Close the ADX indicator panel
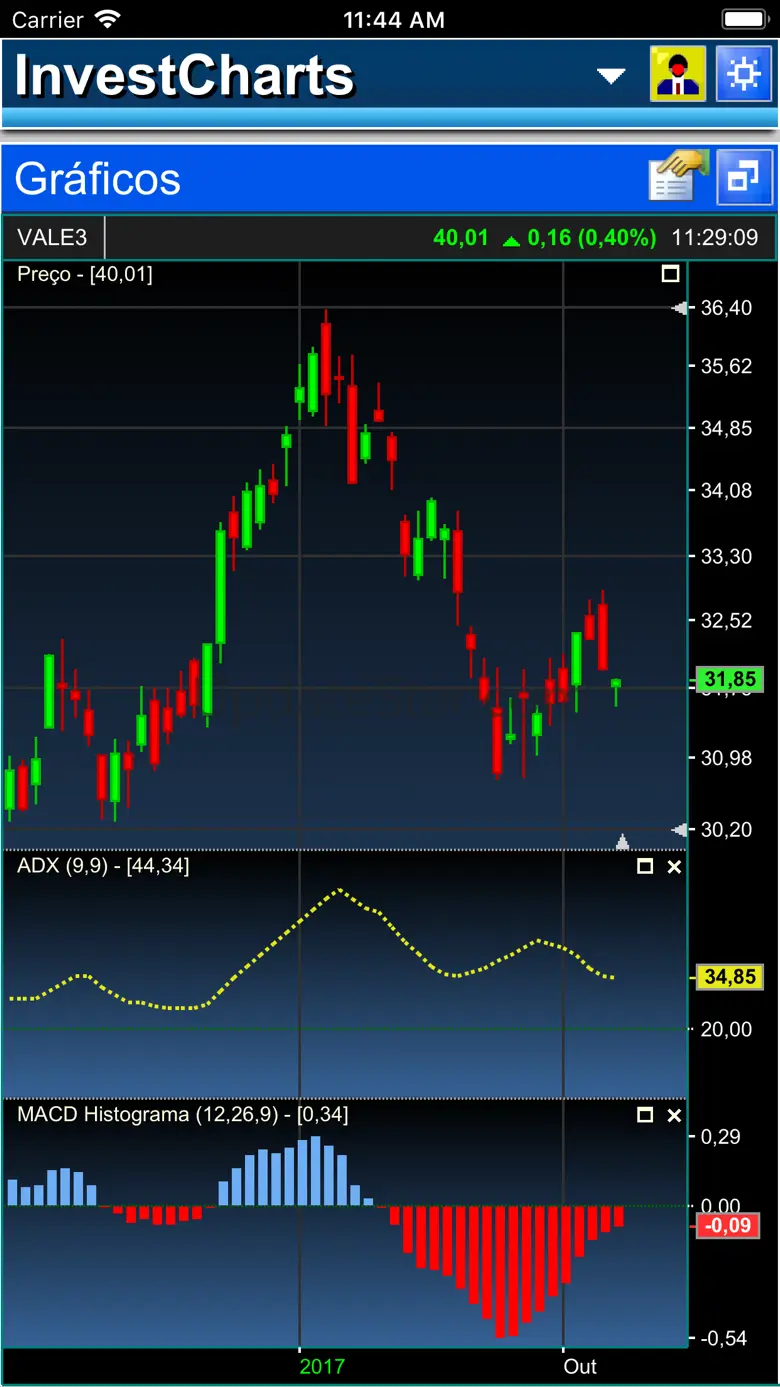Image resolution: width=780 pixels, height=1387 pixels. click(x=674, y=866)
